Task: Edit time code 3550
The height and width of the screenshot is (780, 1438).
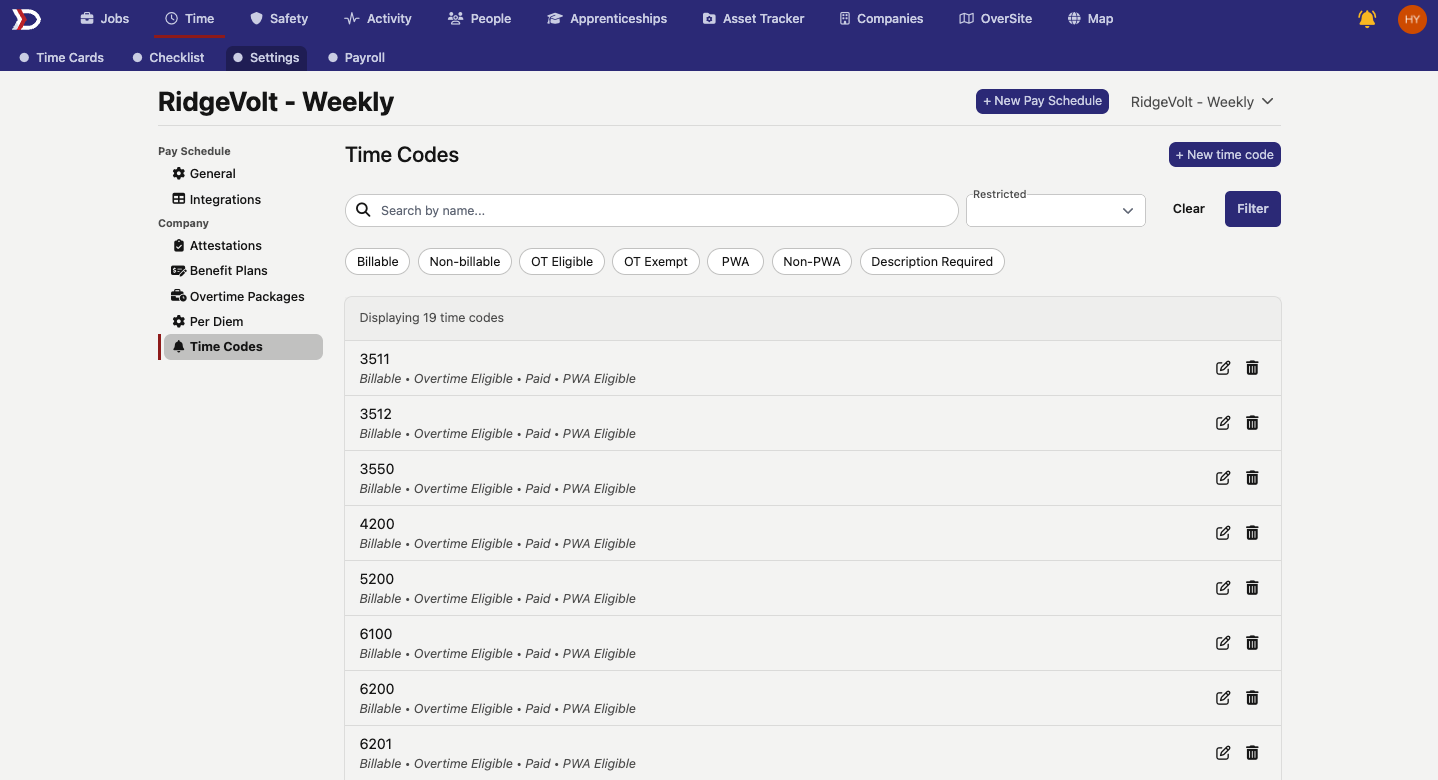Action: click(1223, 478)
